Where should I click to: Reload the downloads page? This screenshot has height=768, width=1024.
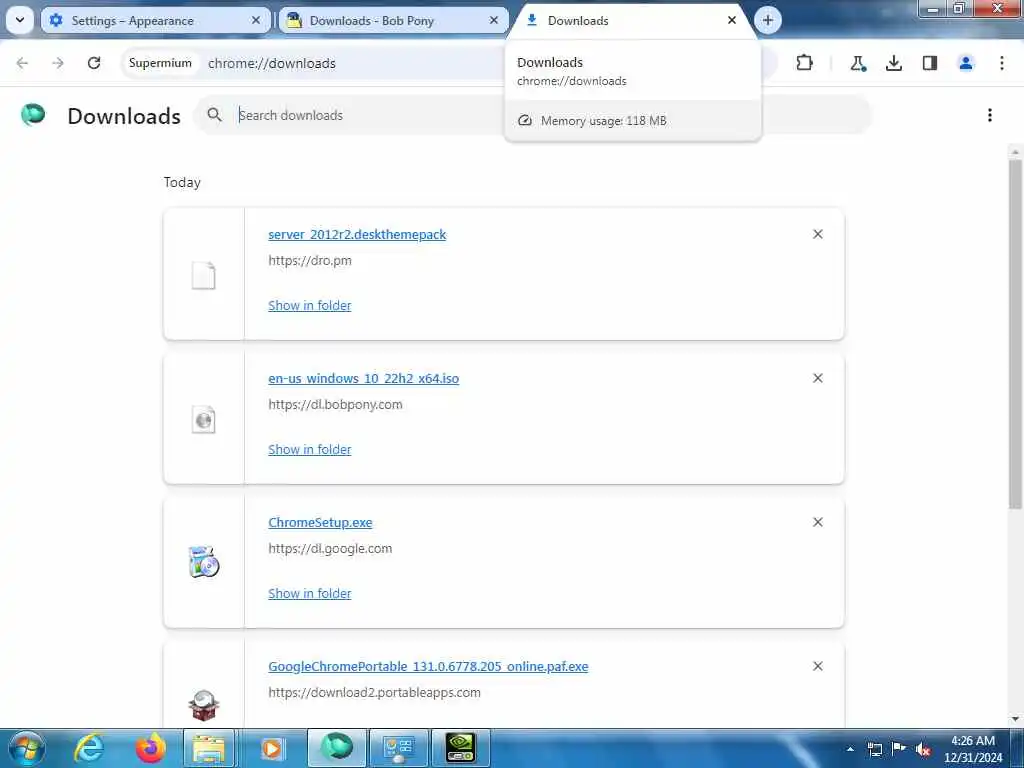point(94,63)
